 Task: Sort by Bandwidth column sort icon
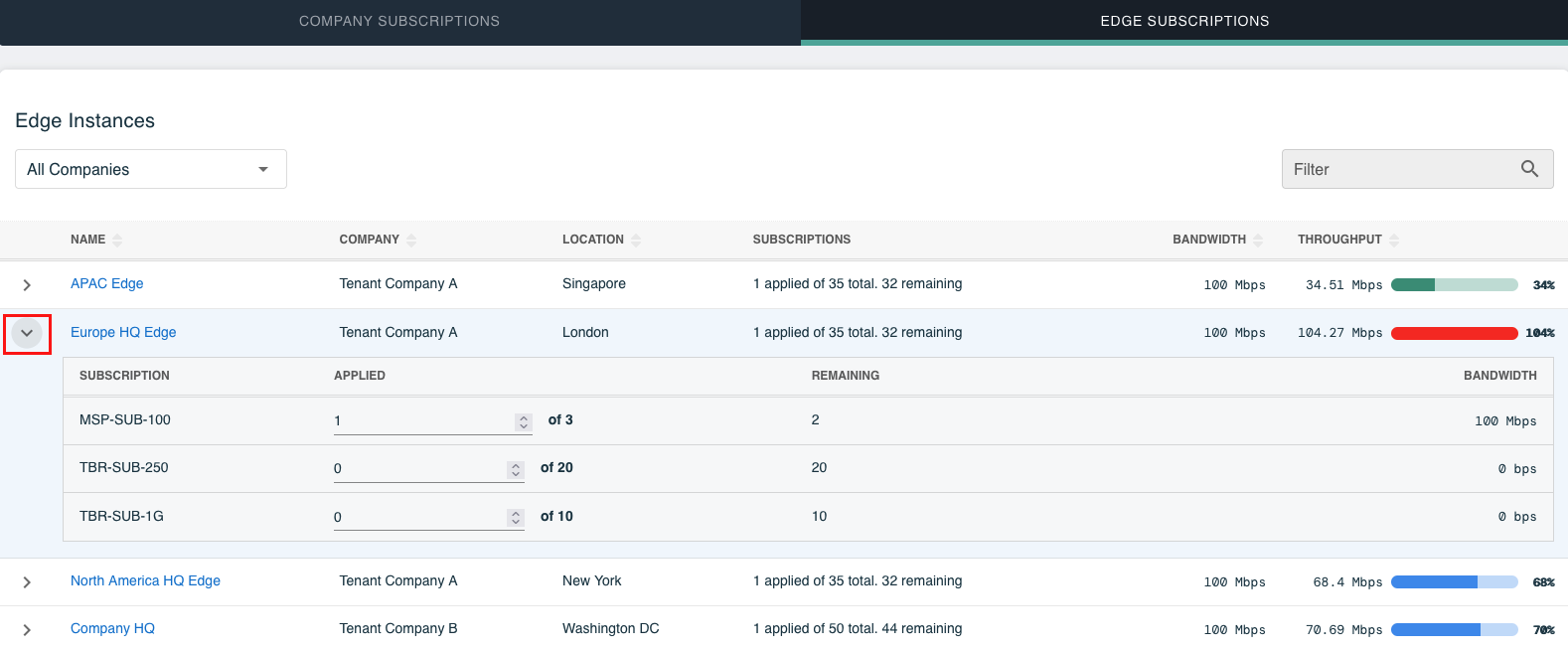(1258, 240)
